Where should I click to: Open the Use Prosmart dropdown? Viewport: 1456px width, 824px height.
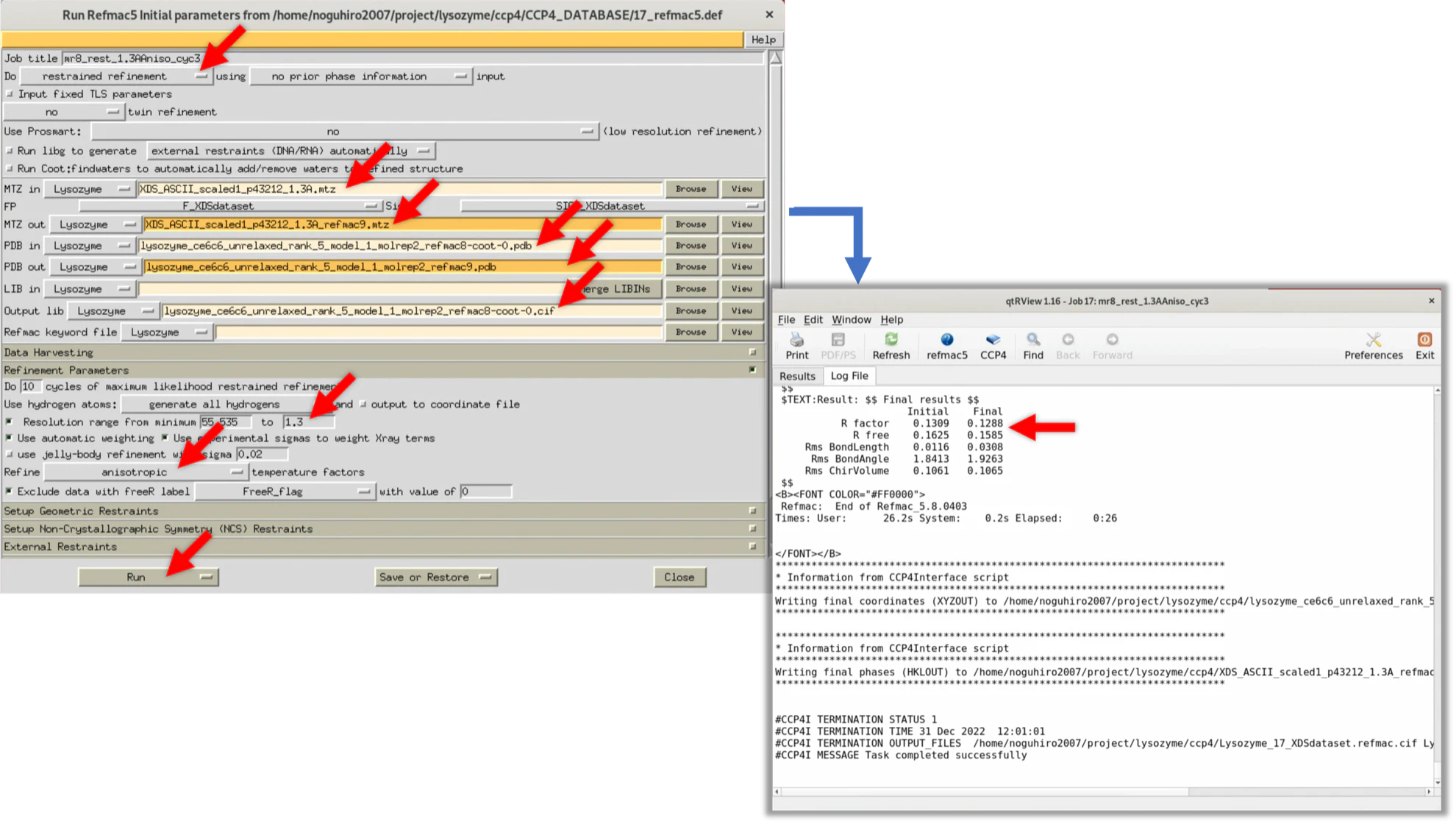(x=344, y=131)
